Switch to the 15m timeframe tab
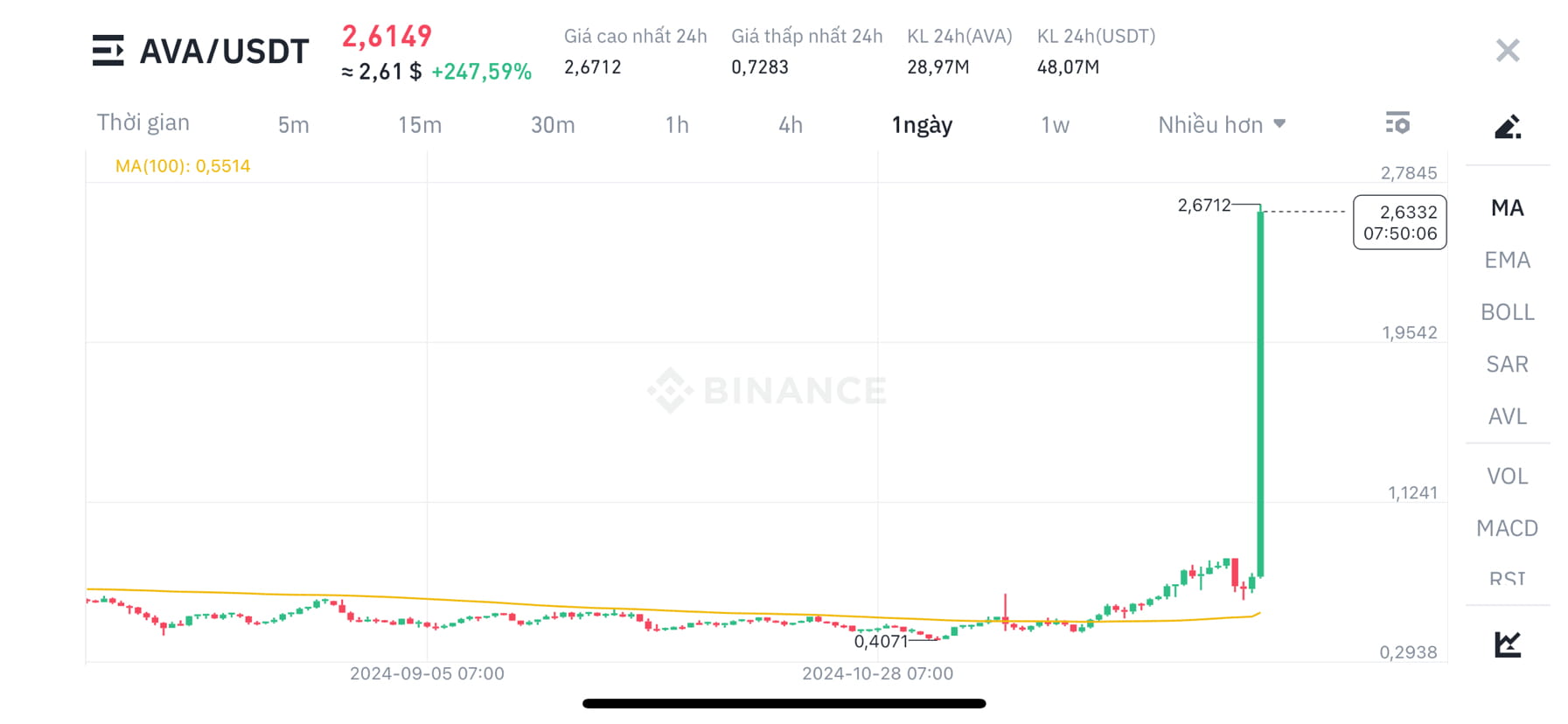The height and width of the screenshot is (724, 1568). (420, 124)
